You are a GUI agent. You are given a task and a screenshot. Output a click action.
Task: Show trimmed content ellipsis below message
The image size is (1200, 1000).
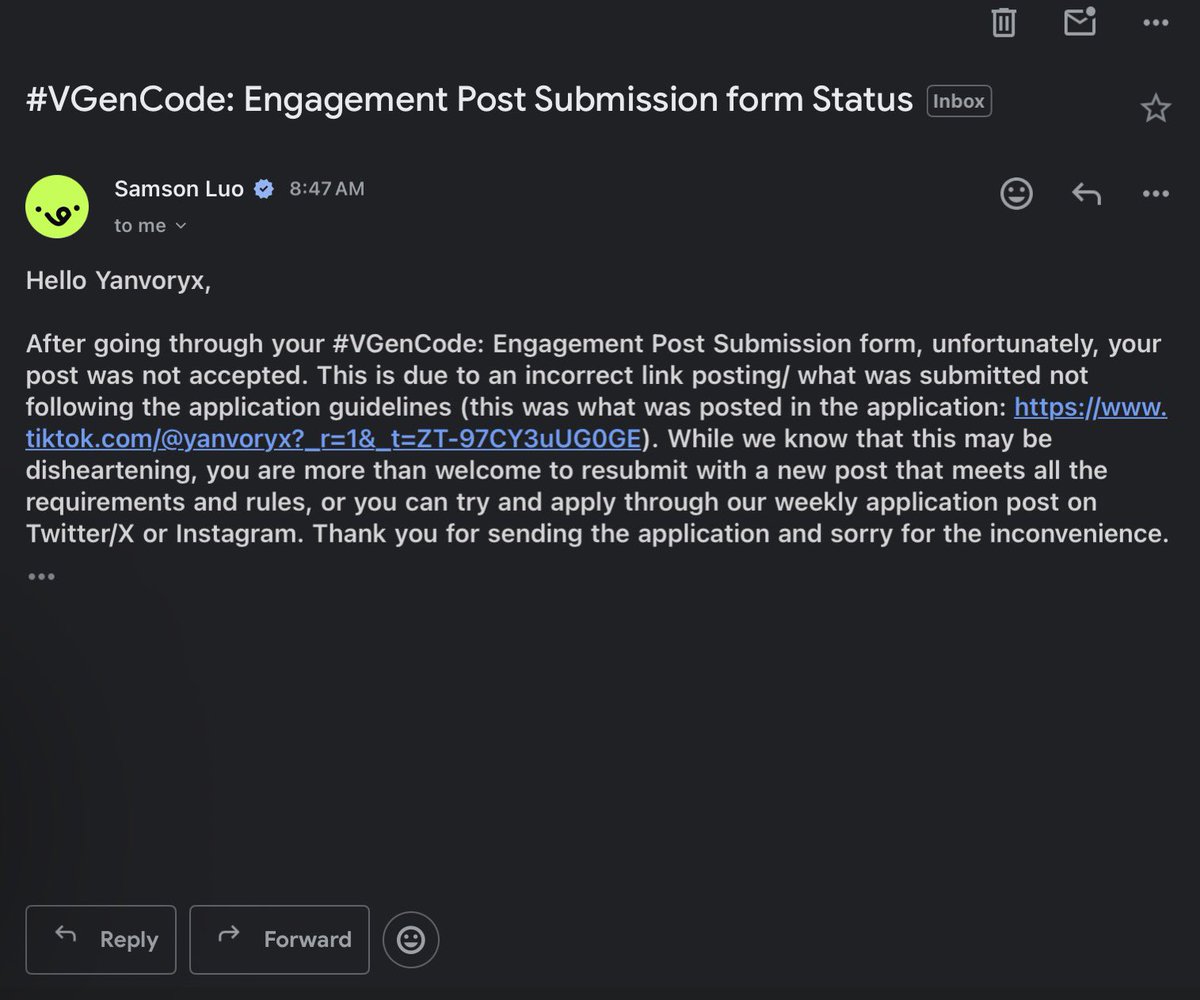point(41,577)
